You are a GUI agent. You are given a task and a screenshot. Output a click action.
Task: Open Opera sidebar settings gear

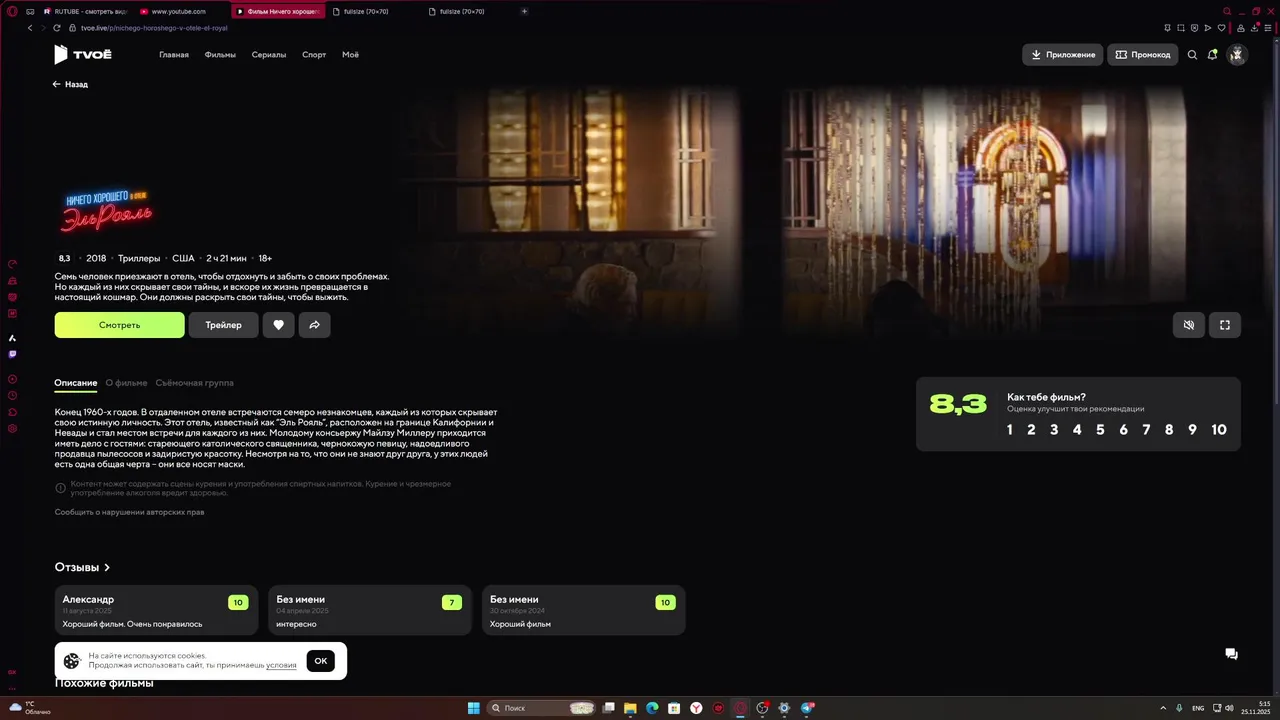[x=12, y=429]
